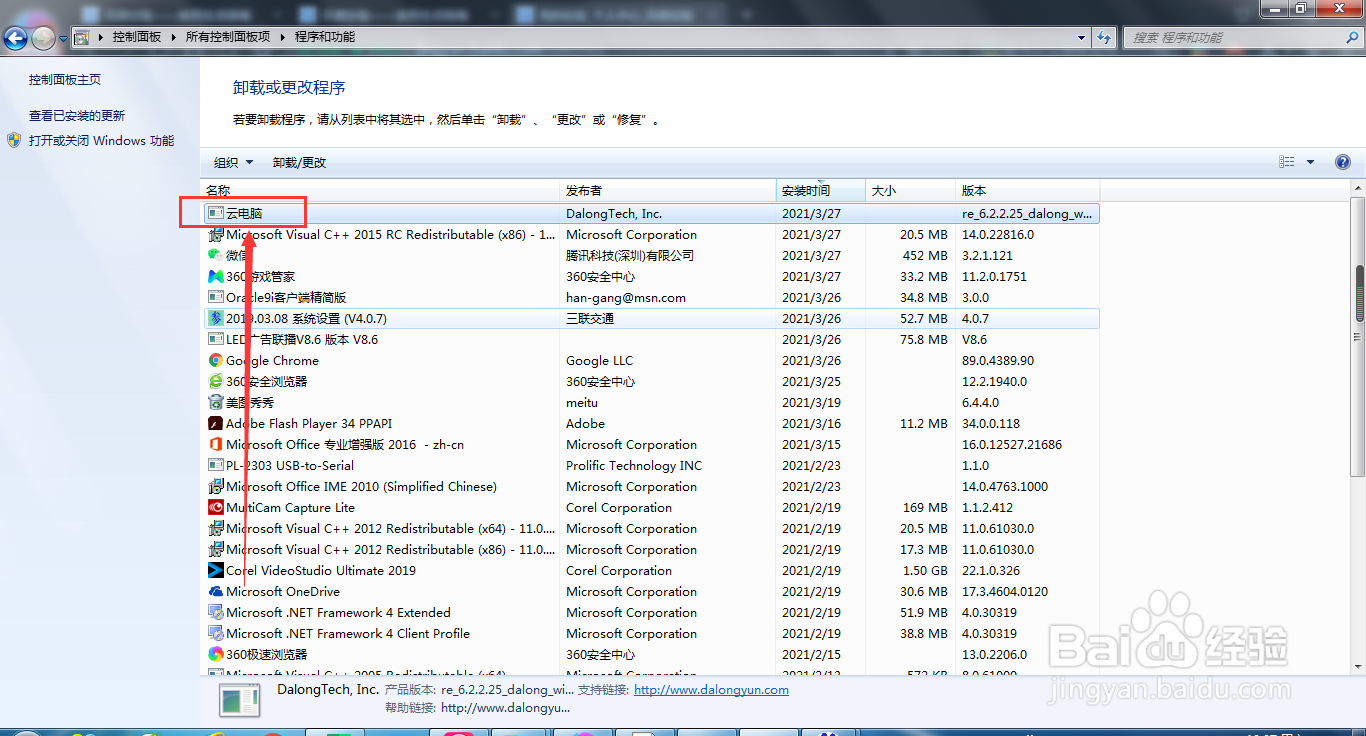This screenshot has width=1366, height=736.
Task: Click Prolific Technology INC publisher cell
Action: coord(634,466)
